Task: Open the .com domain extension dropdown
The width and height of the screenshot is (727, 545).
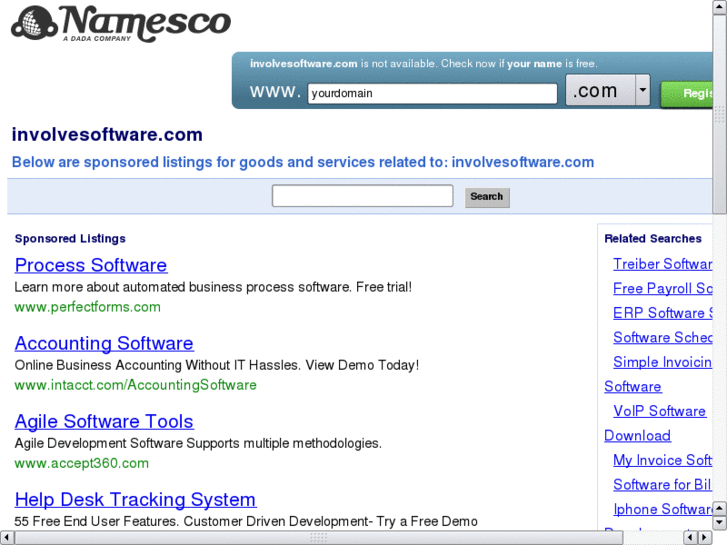Action: point(608,90)
